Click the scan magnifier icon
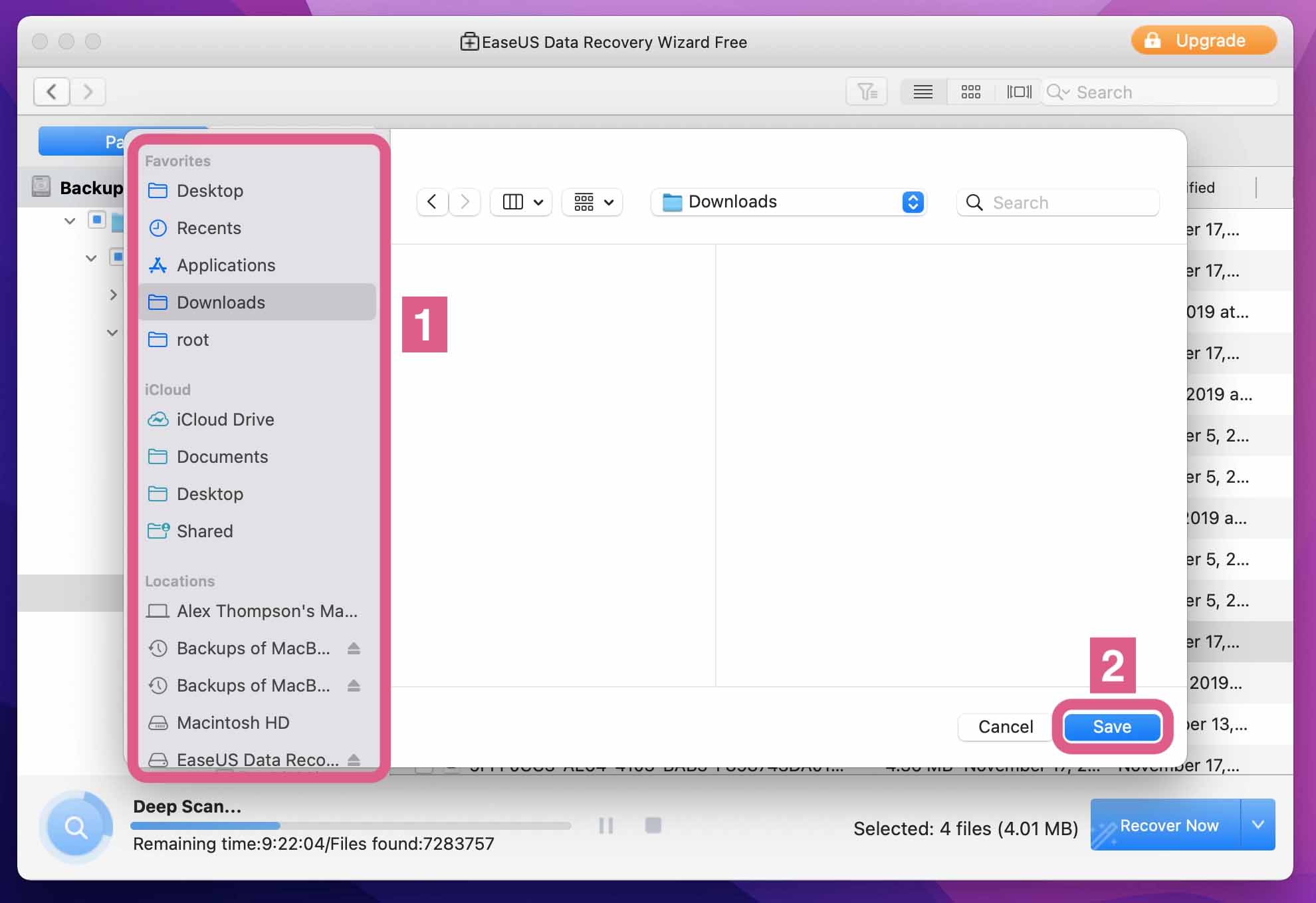 [76, 827]
